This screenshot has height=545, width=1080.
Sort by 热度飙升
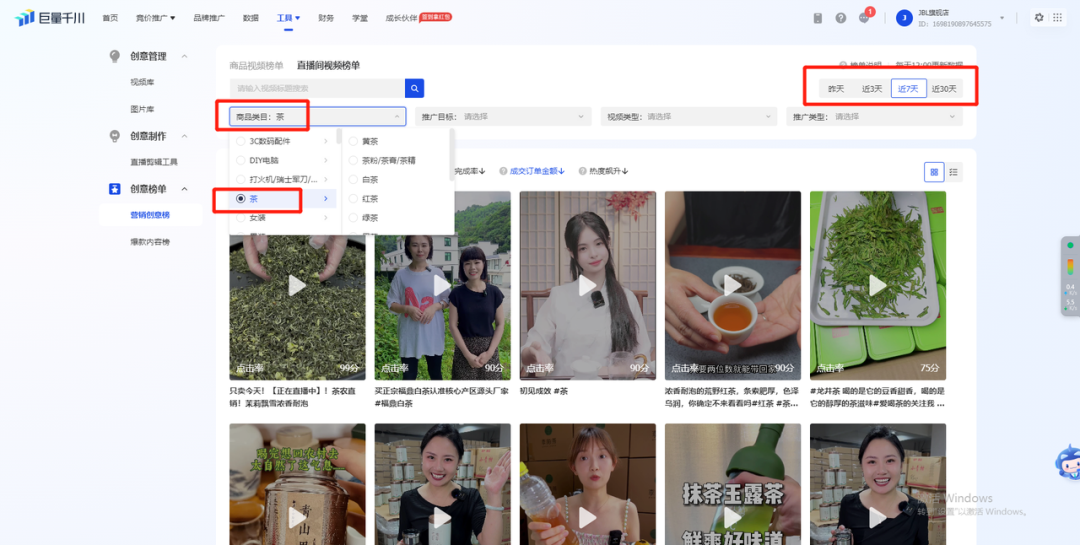point(609,171)
